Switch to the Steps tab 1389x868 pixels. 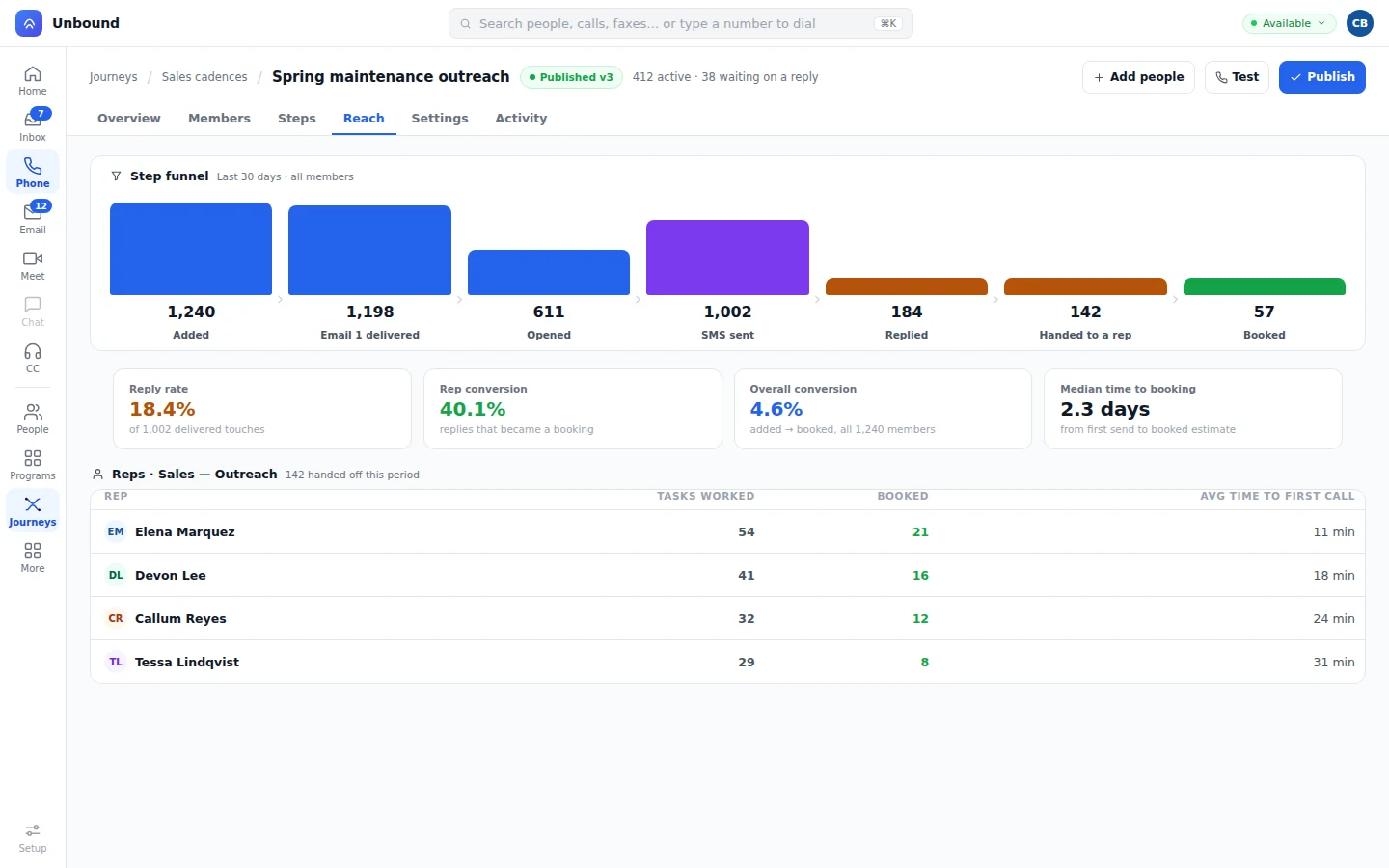pos(297,119)
